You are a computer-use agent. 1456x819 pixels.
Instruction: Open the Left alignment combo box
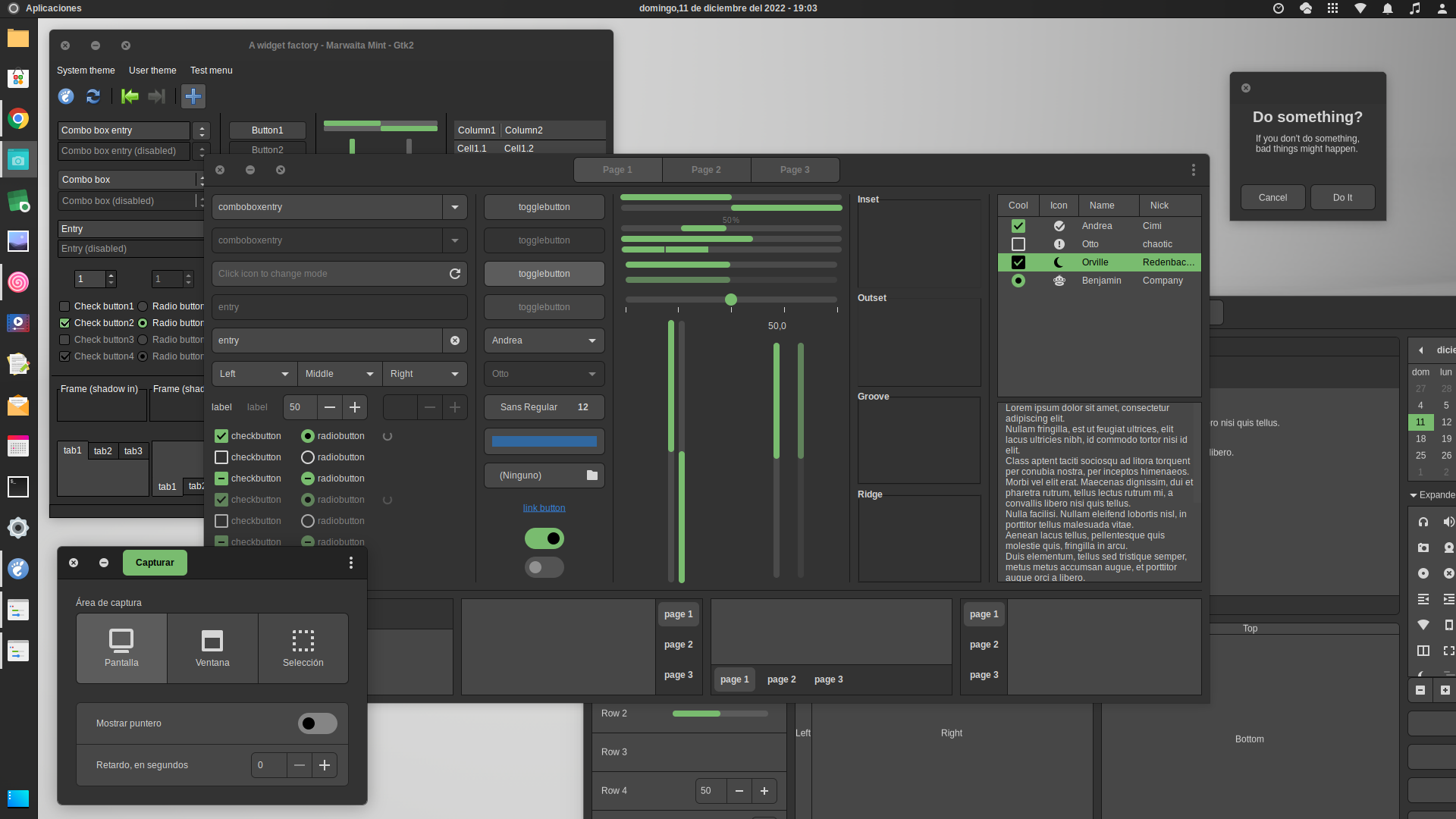point(254,374)
